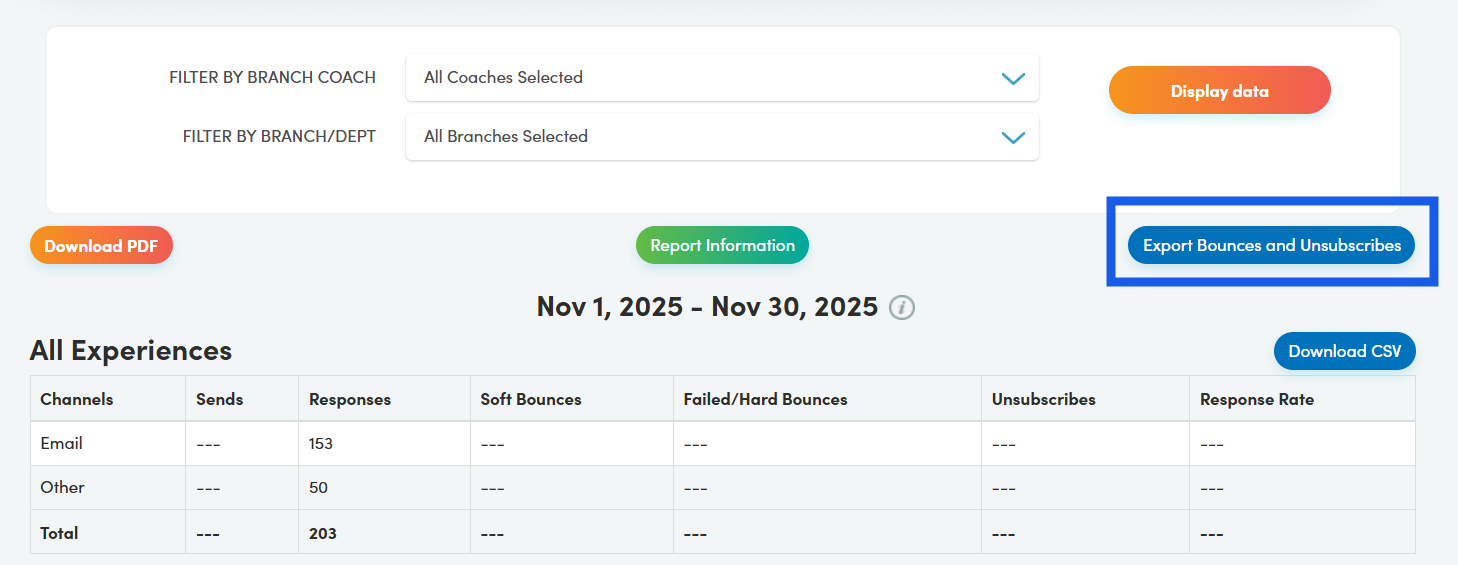
Task: Expand the Branch Coach dropdown arrow
Action: point(1013,78)
